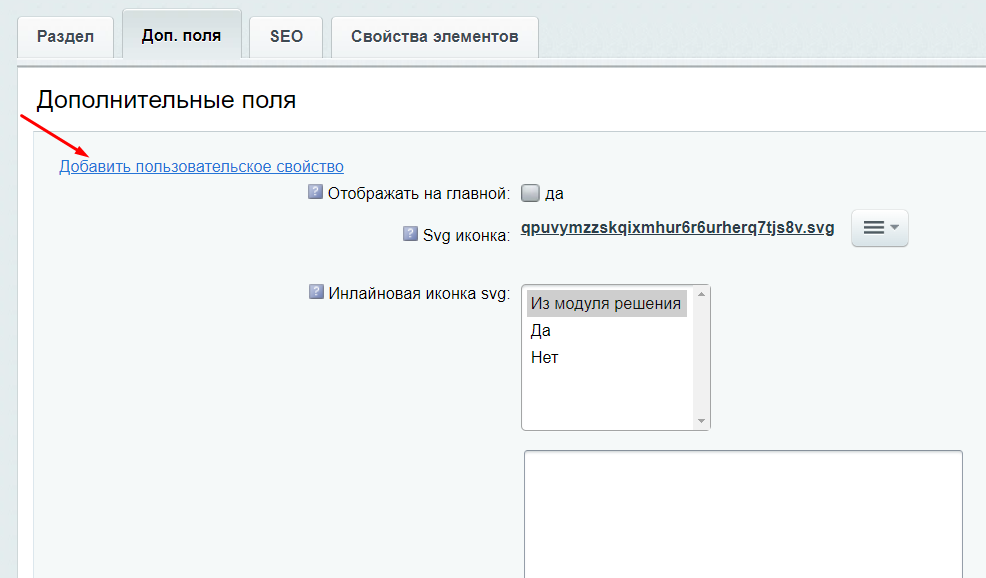Viewport: 986px width, 578px height.
Task: Toggle the Отображать на главной checkbox
Action: (x=530, y=193)
